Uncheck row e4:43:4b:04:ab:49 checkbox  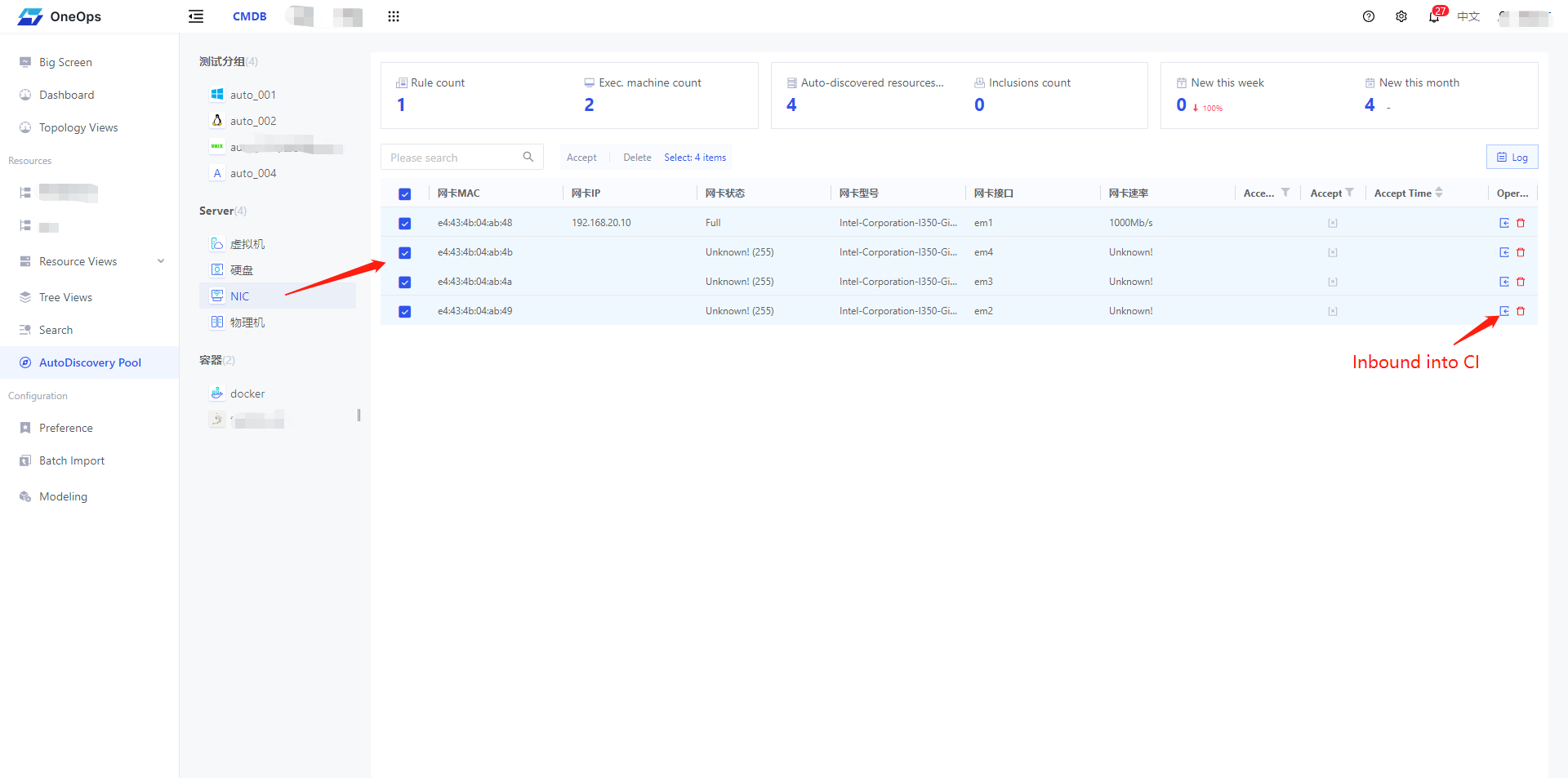[404, 311]
